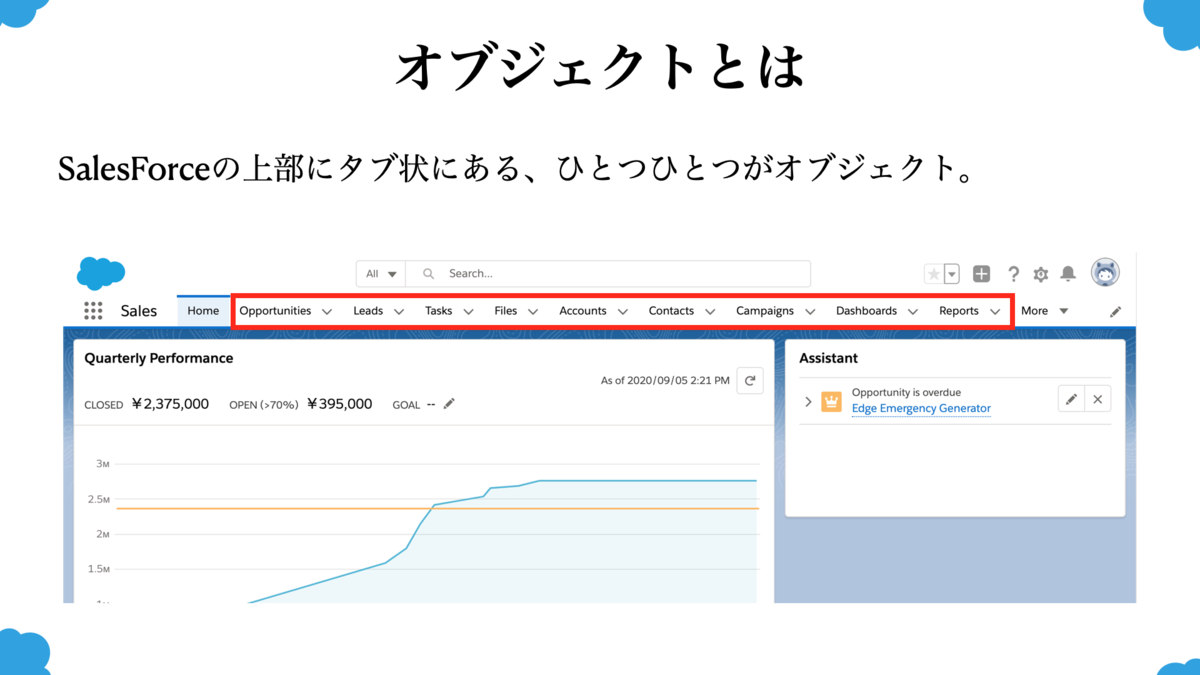Viewport: 1200px width, 675px height.
Task: Open the More tabs menu
Action: point(1045,311)
